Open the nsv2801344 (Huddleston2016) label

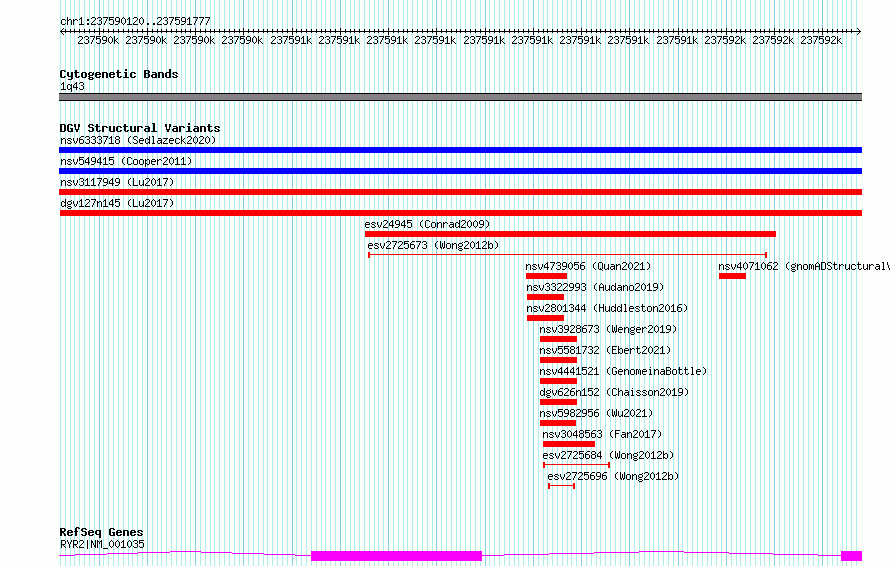(607, 308)
